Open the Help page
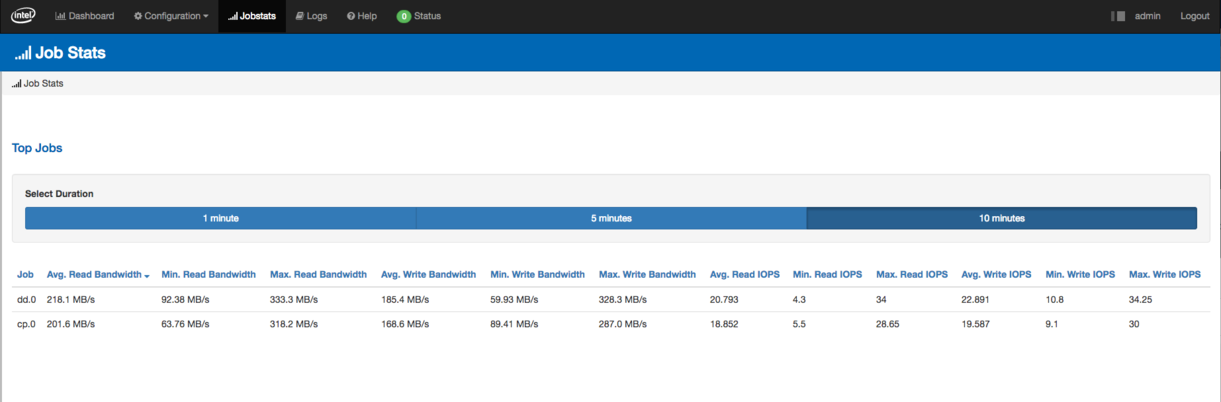This screenshot has height=402, width=1221. 362,16
